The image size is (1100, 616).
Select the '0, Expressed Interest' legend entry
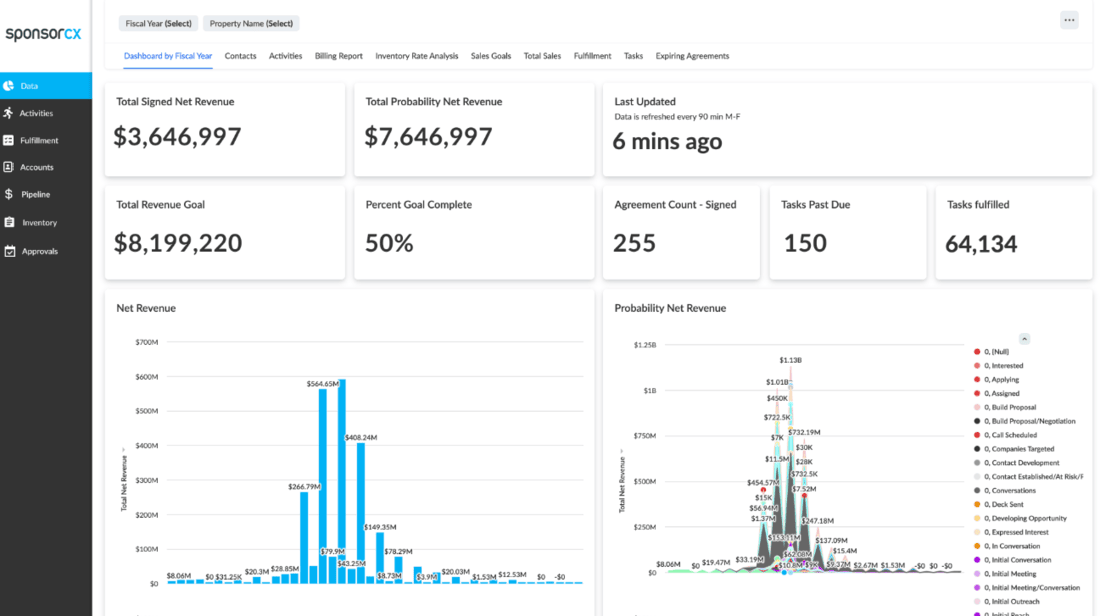(x=1010, y=533)
